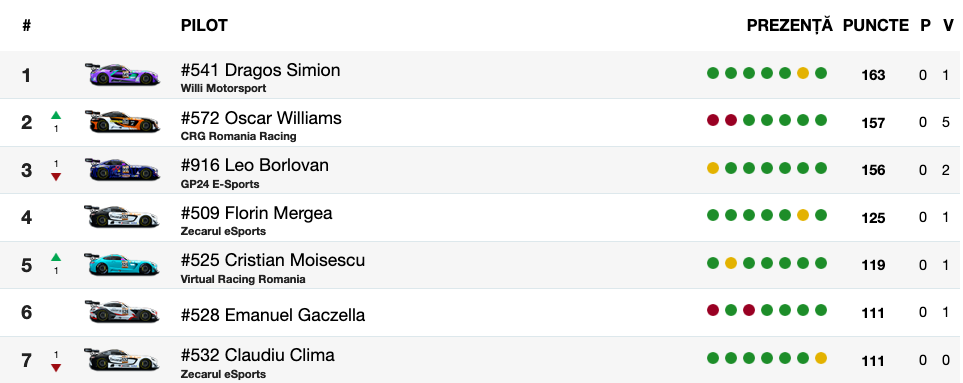Click the yellow attendance dot in Dragos Simion's row
963x383 pixels.
click(803, 73)
